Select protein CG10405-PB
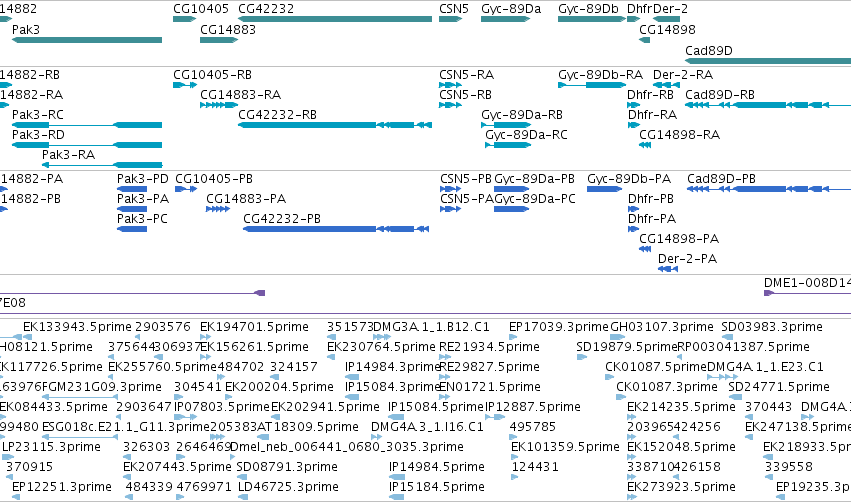The image size is (851, 502). [x=186, y=189]
